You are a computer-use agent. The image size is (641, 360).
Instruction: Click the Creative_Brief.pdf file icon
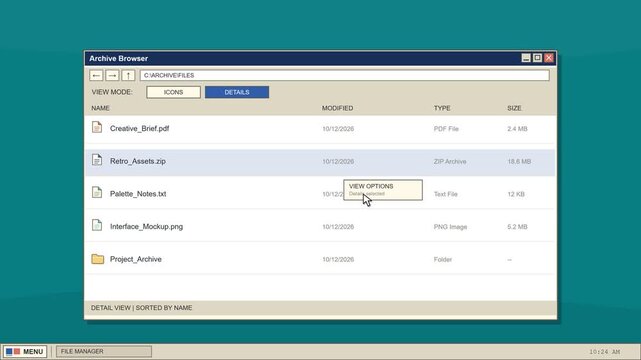coord(97,127)
